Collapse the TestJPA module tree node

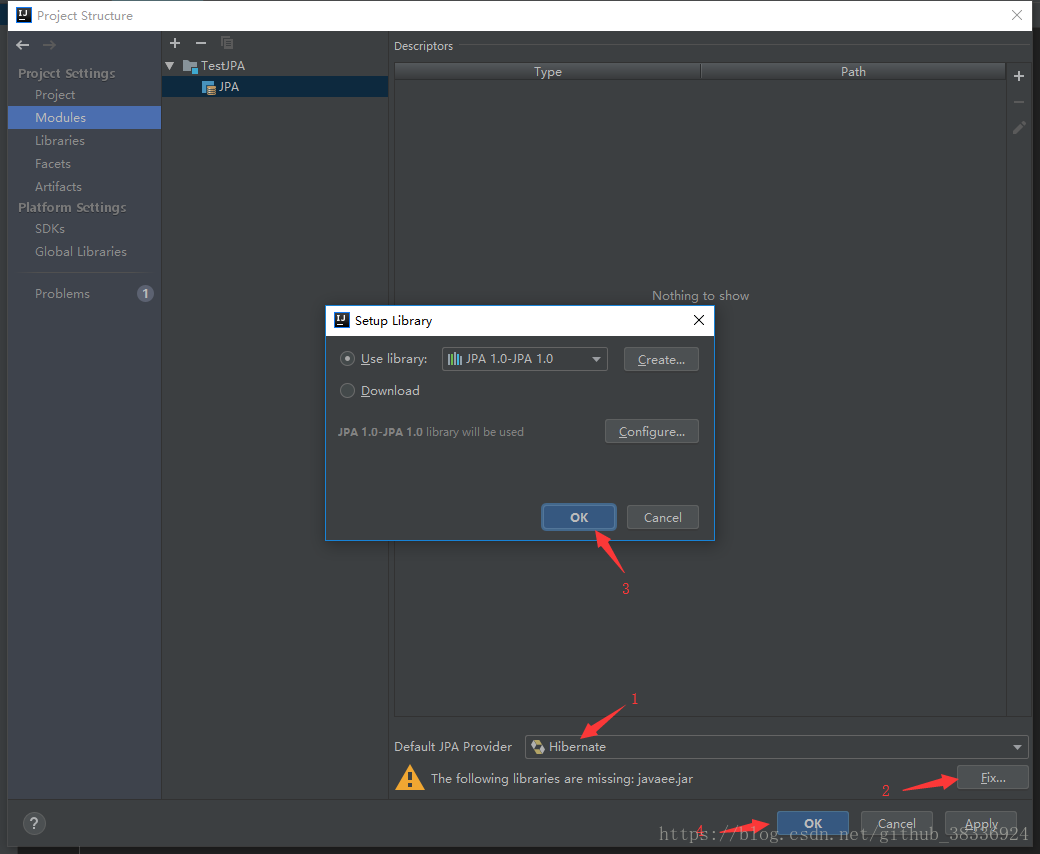click(x=170, y=66)
